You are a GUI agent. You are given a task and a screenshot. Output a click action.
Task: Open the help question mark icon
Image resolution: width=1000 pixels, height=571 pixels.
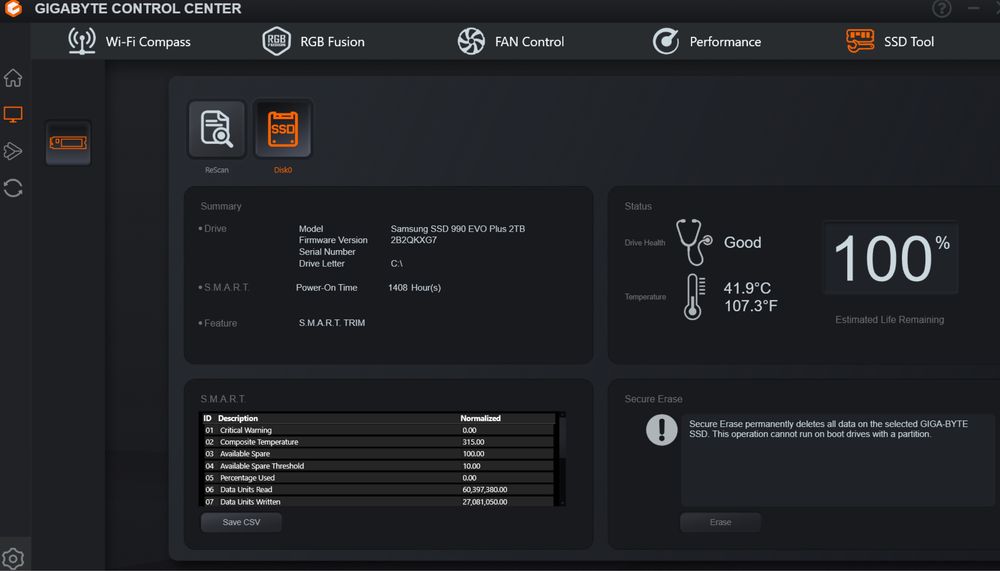pyautogui.click(x=942, y=8)
